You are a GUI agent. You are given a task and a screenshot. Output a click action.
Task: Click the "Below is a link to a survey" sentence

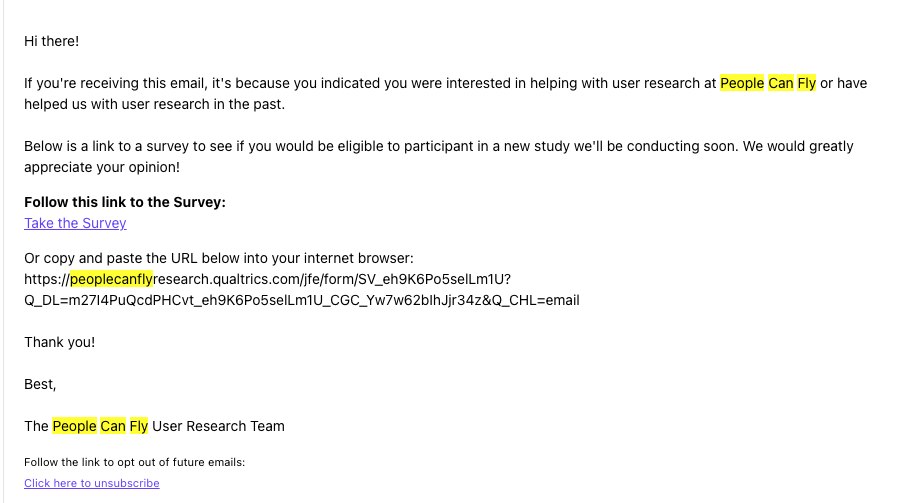click(300, 146)
